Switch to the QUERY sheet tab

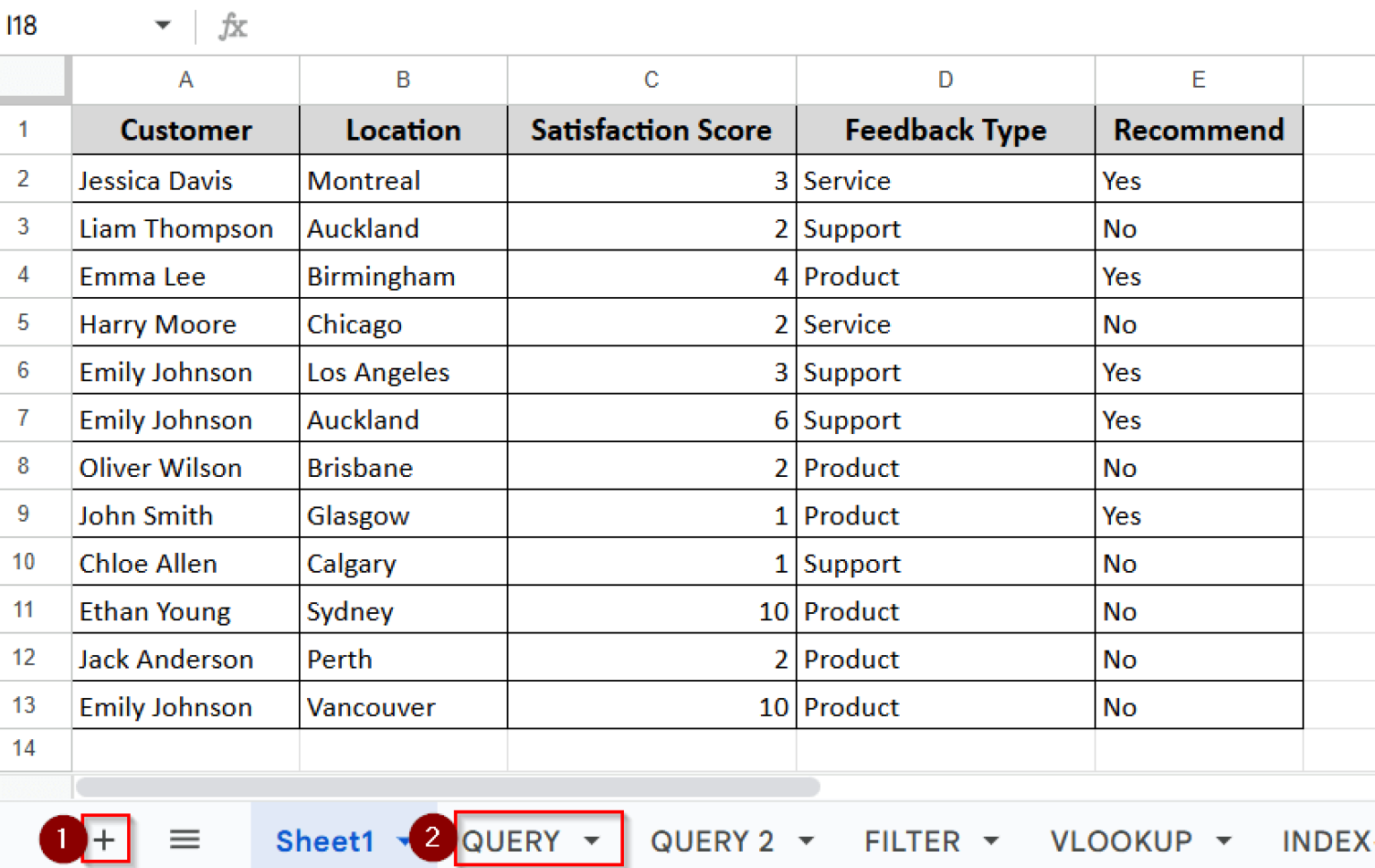click(x=511, y=840)
